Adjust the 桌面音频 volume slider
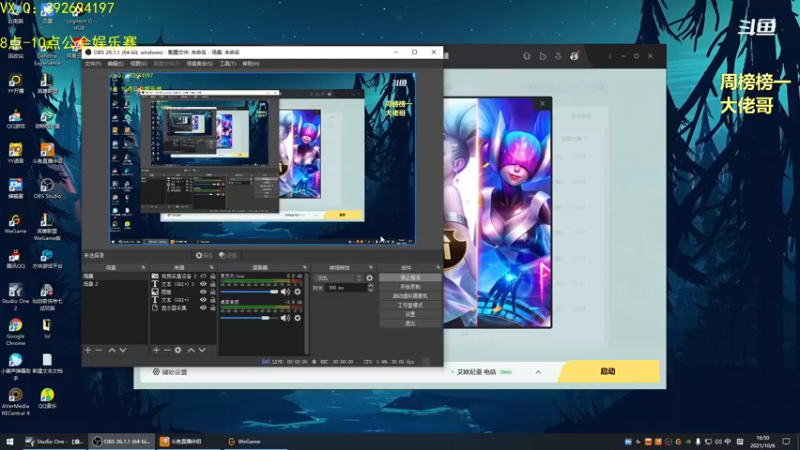800x450 pixels. [x=249, y=318]
